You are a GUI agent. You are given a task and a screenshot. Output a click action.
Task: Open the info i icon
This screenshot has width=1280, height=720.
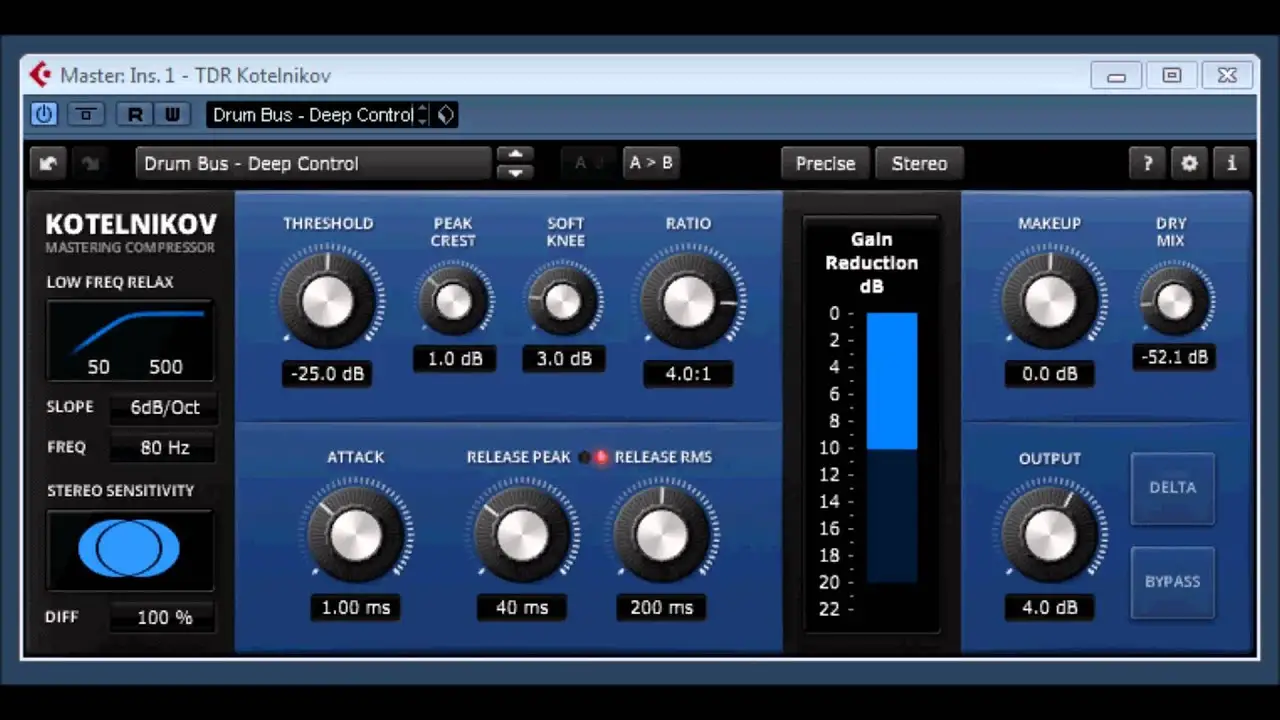point(1231,163)
